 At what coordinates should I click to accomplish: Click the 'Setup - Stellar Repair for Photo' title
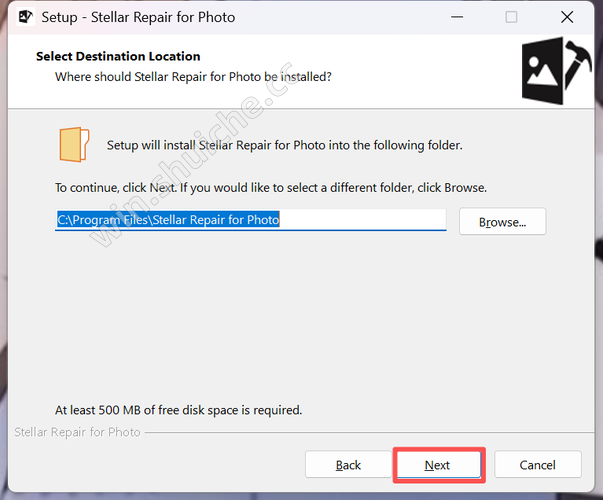(138, 17)
